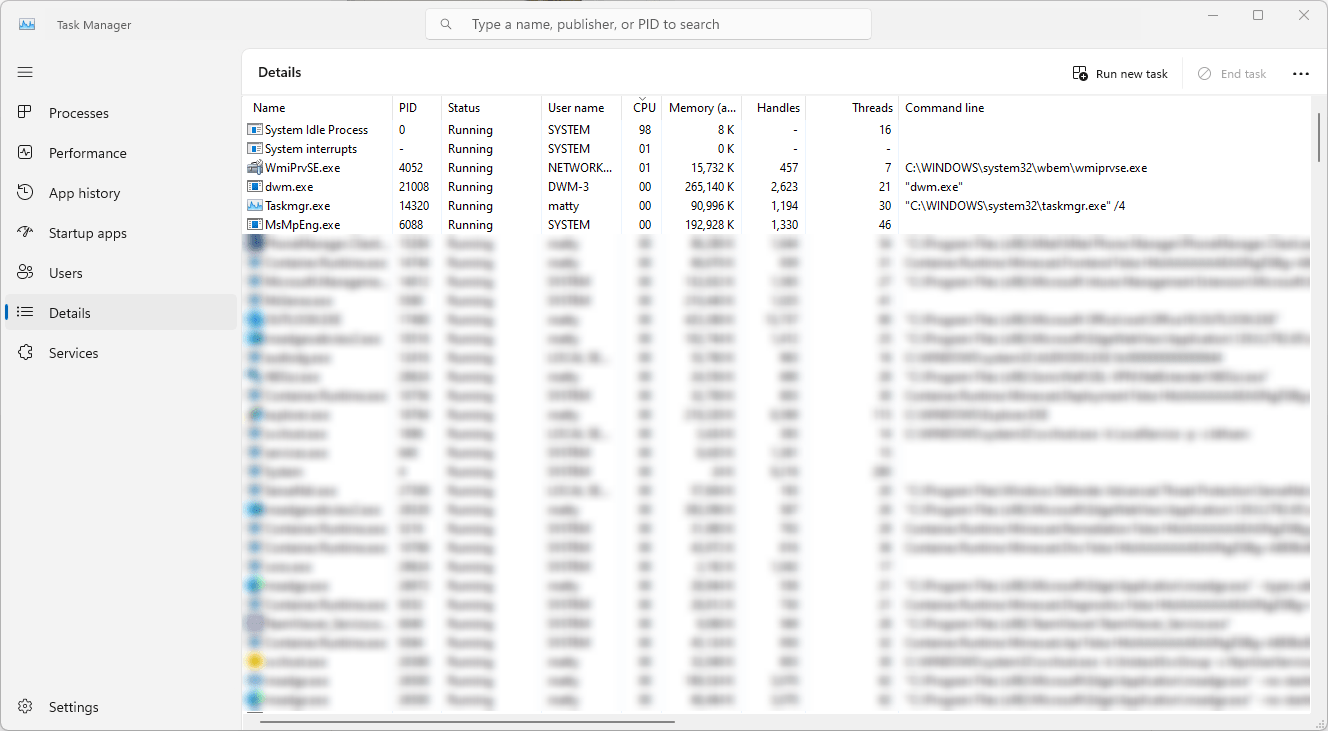Click the horizontal scrollbar thumb at bottom
The image size is (1328, 731).
[x=467, y=721]
